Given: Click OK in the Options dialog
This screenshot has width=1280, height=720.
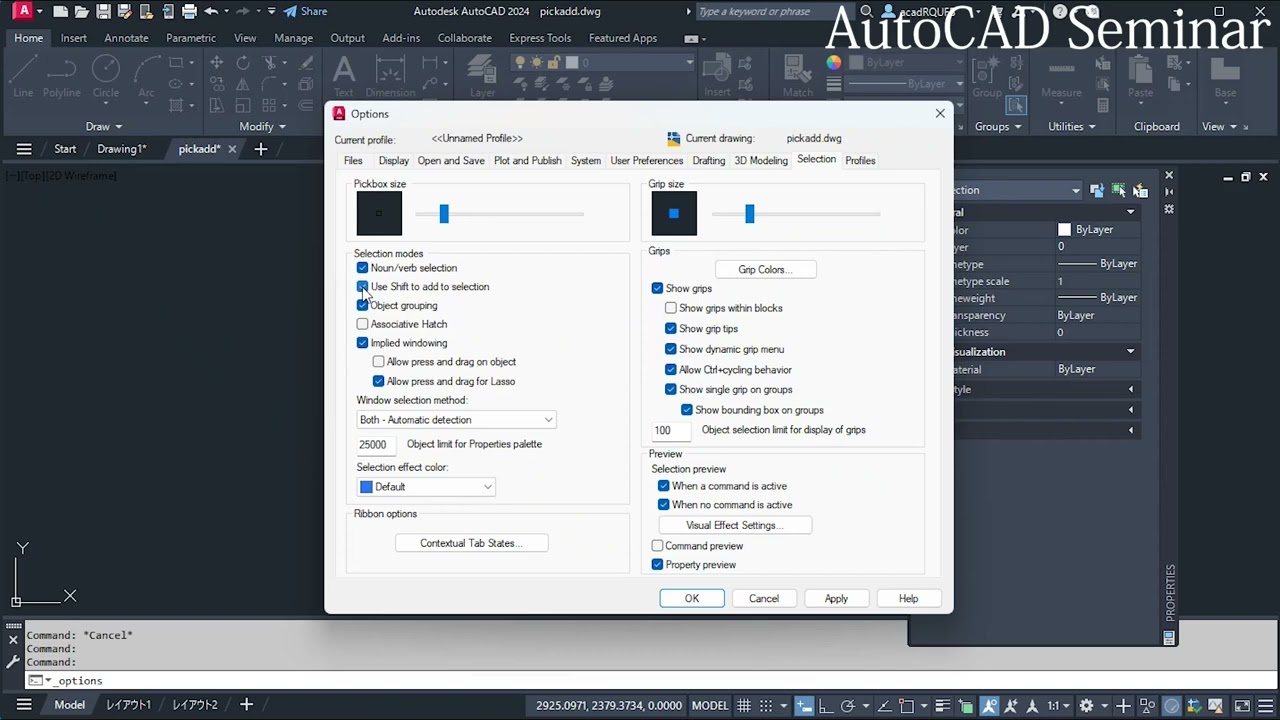Looking at the screenshot, I should point(692,598).
